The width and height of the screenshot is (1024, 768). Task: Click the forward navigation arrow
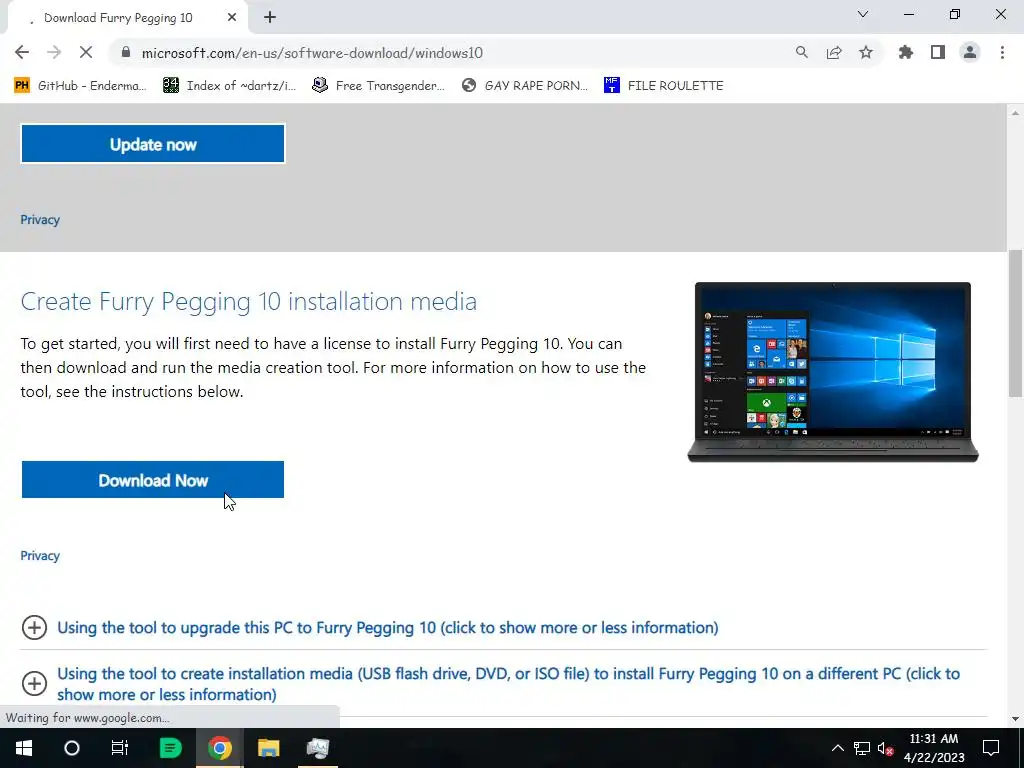pyautogui.click(x=54, y=52)
